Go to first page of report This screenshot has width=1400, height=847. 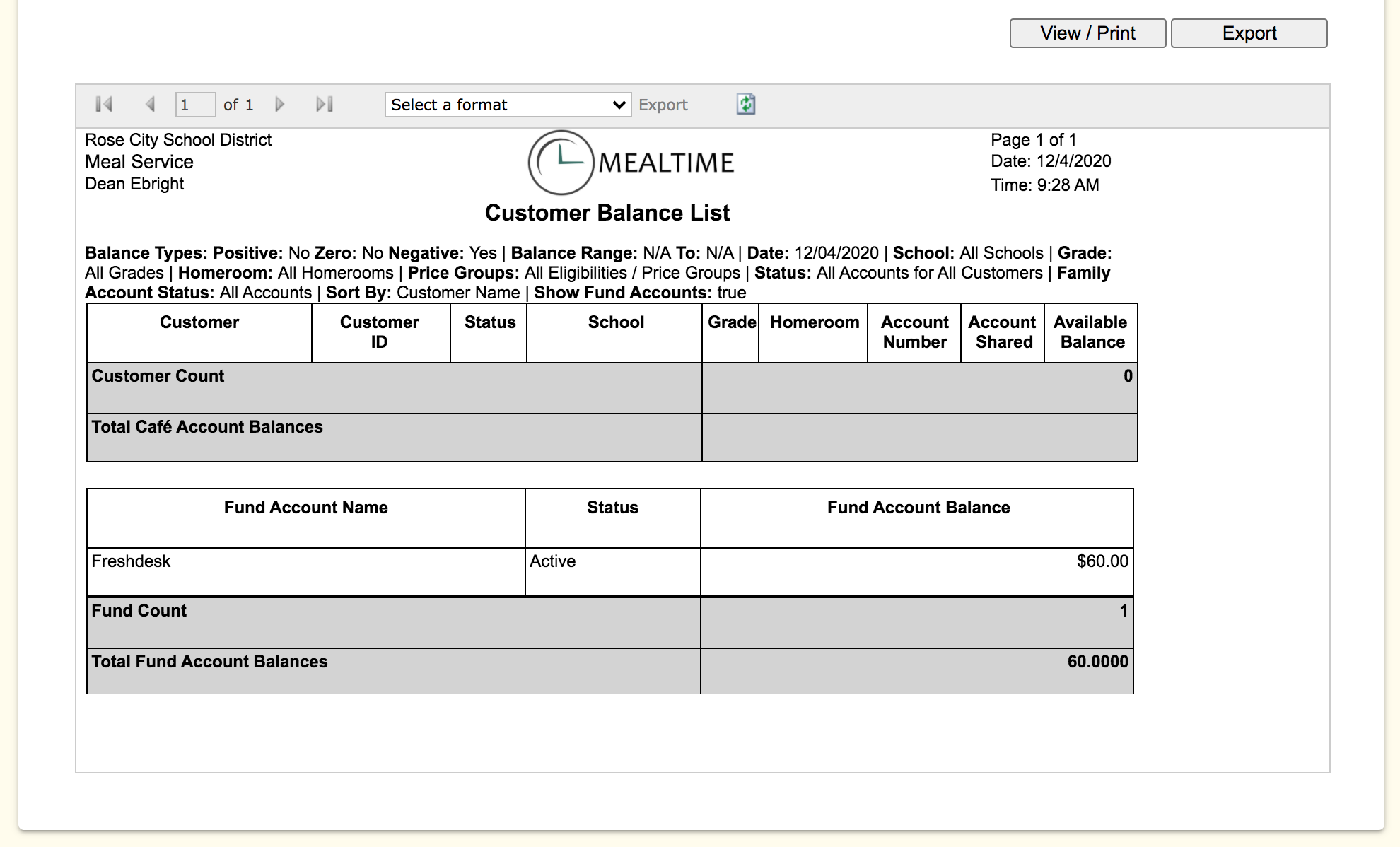(104, 105)
